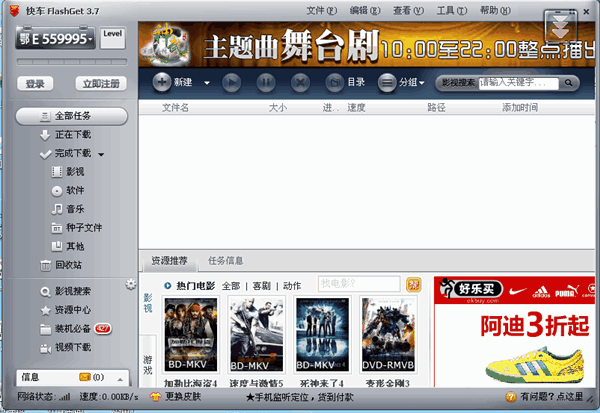This screenshot has height=413, width=600.
Task: Switch to 资源推荐 tab
Action: point(169,261)
